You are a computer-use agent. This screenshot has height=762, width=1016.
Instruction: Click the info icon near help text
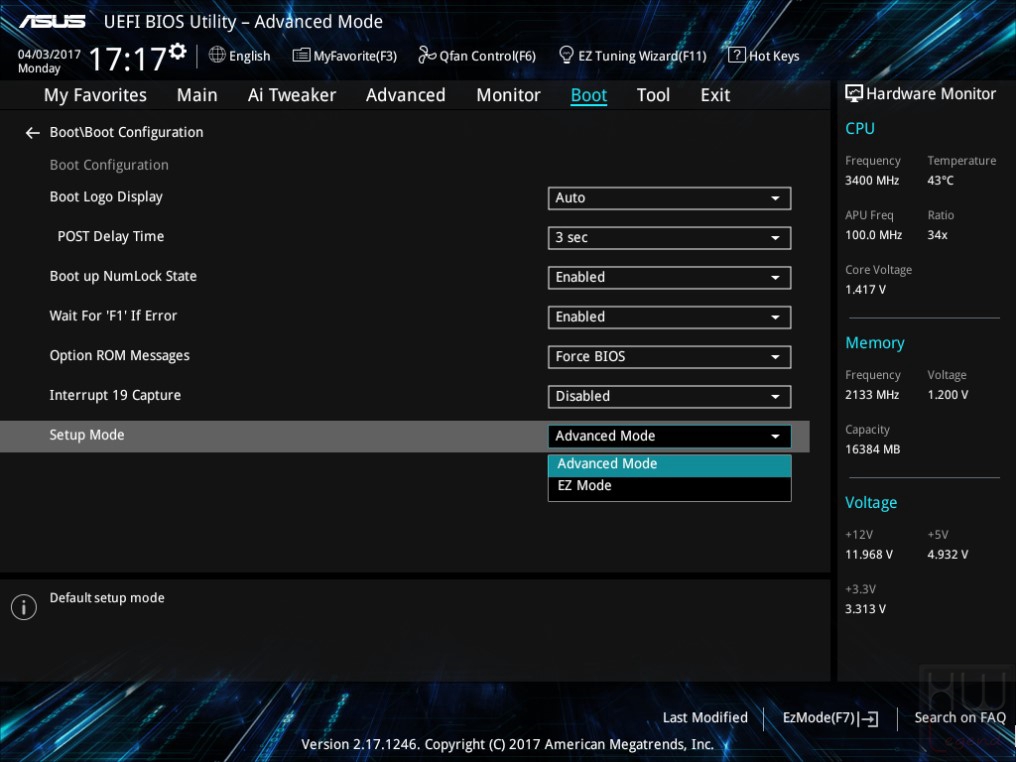(x=24, y=607)
